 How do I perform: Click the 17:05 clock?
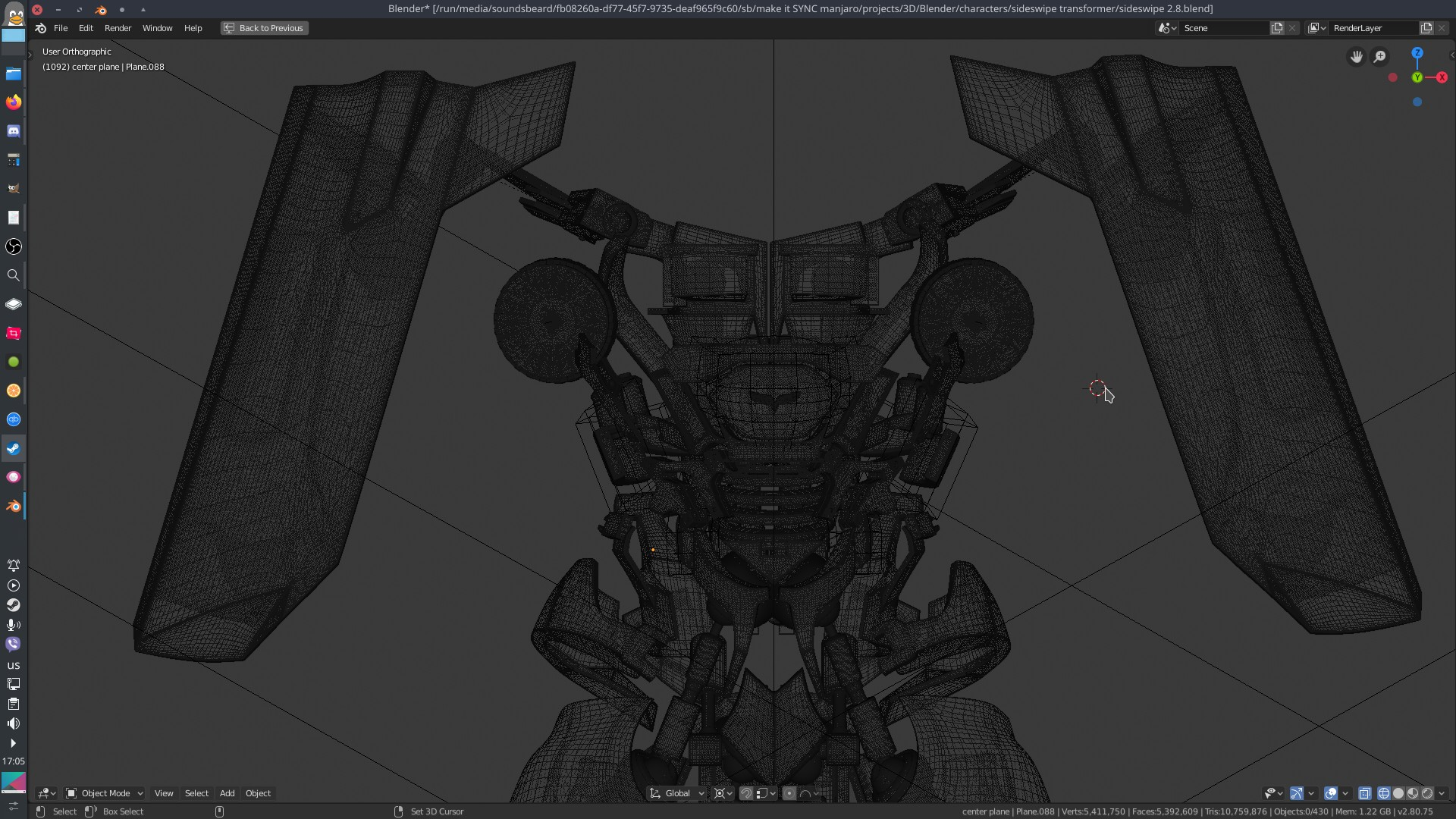pos(14,761)
